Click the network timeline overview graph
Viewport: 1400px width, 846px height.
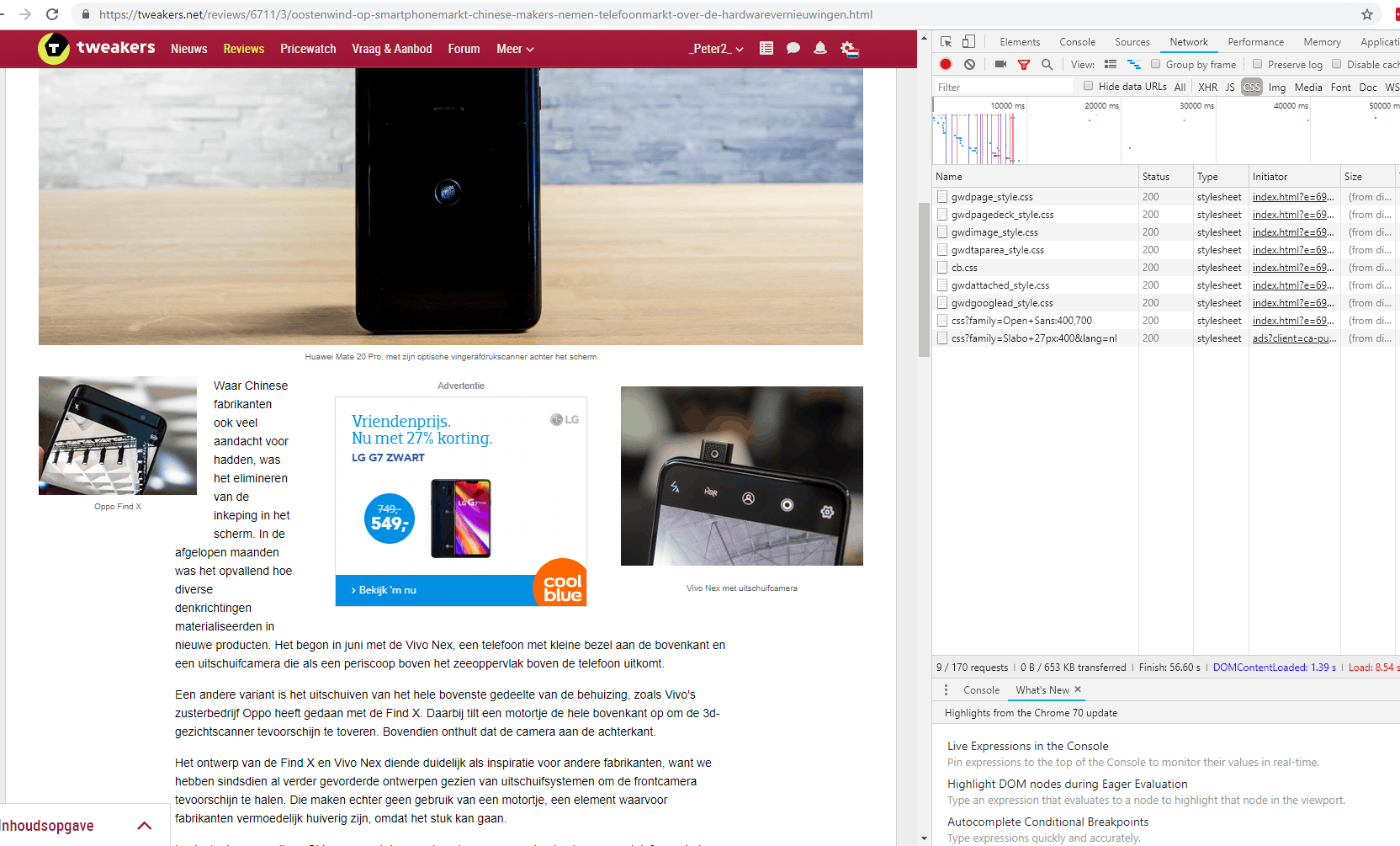[1166, 130]
